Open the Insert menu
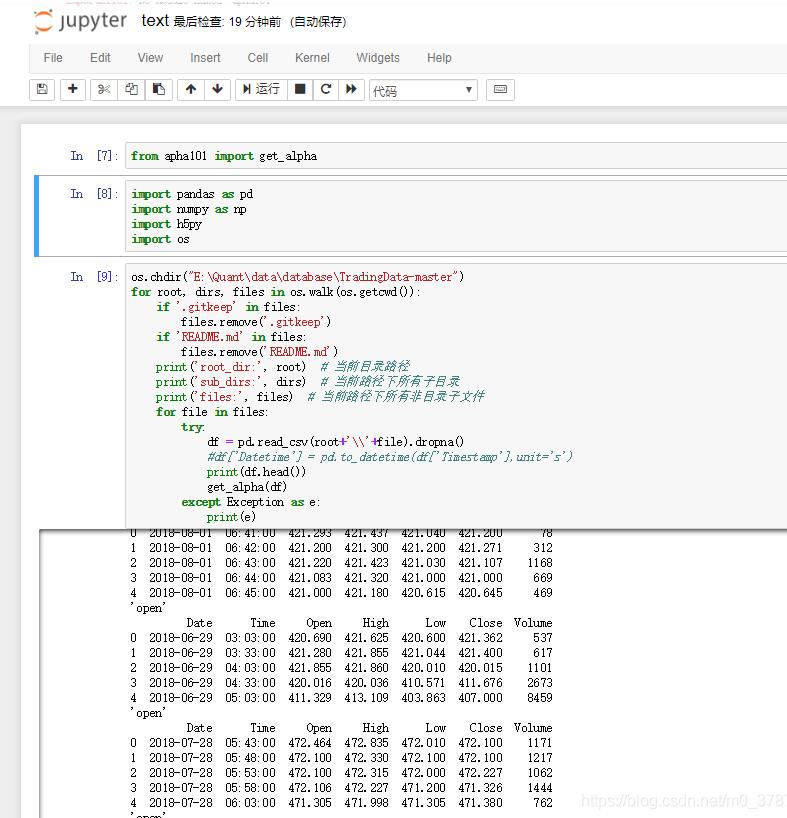Viewport: 787px width, 818px height. pyautogui.click(x=205, y=58)
